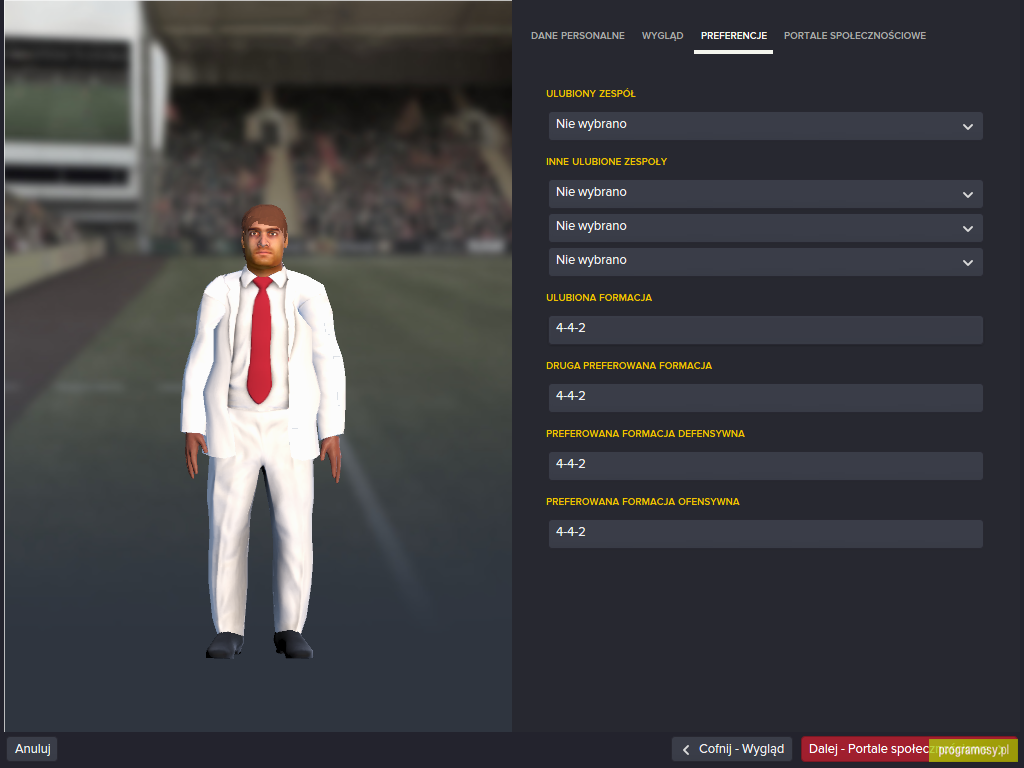
Task: Open the Portale społecznościowe tab
Action: [x=854, y=36]
